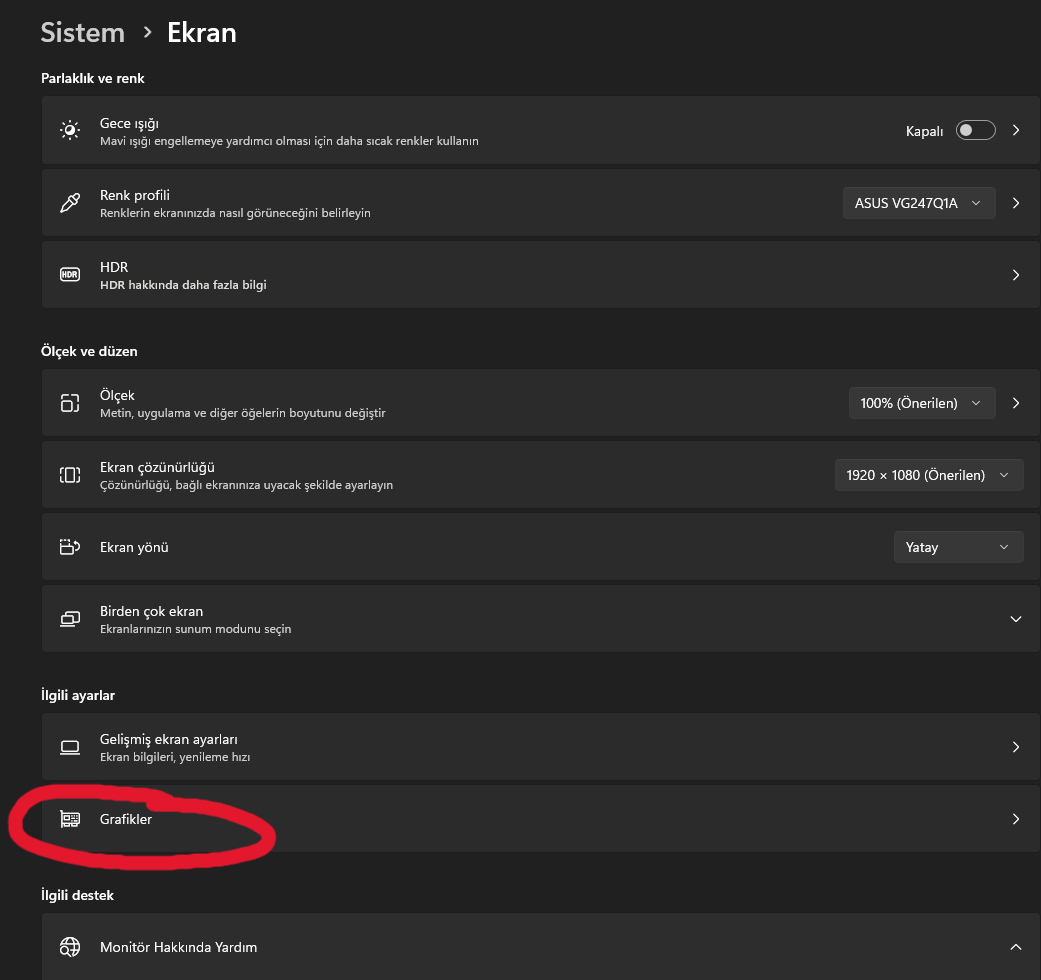1041x980 pixels.
Task: Collapse the Monitör Hakkında Yardım section
Action: click(1015, 947)
